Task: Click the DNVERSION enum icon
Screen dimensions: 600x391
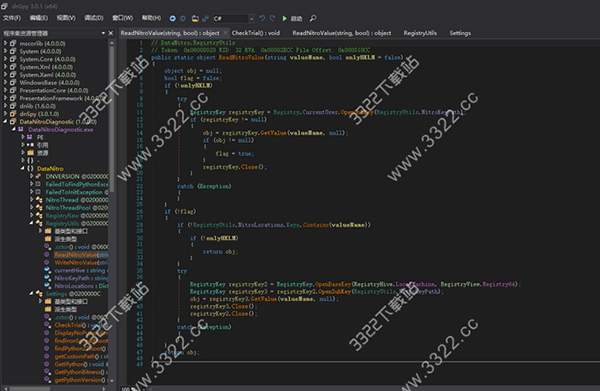Action: (x=38, y=176)
